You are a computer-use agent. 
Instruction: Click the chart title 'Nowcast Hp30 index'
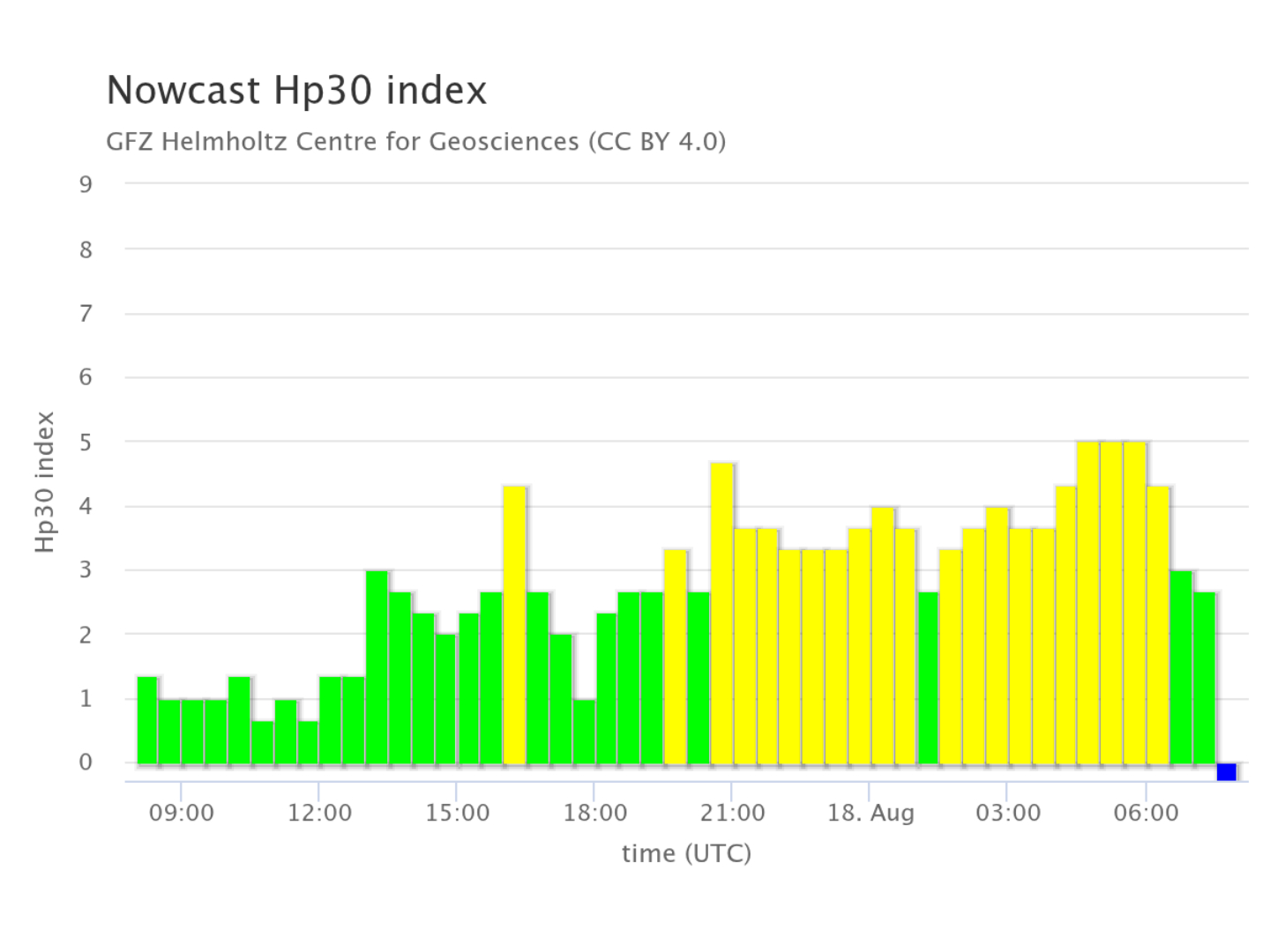[296, 91]
